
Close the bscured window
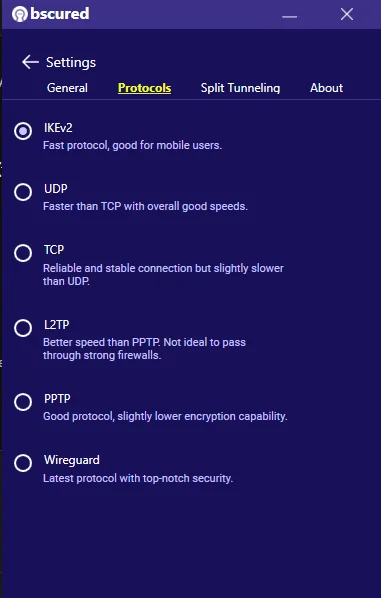click(347, 14)
